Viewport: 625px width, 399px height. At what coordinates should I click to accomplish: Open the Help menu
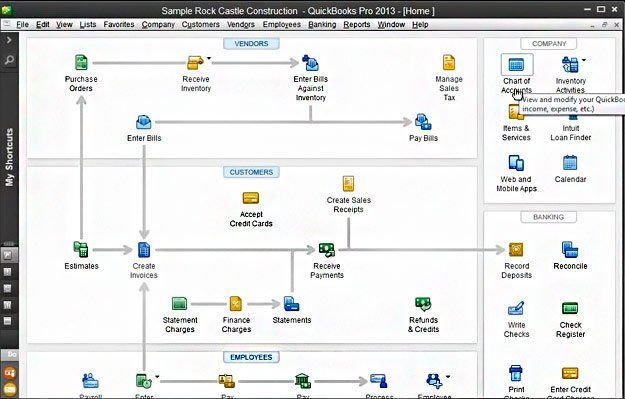[x=420, y=24]
